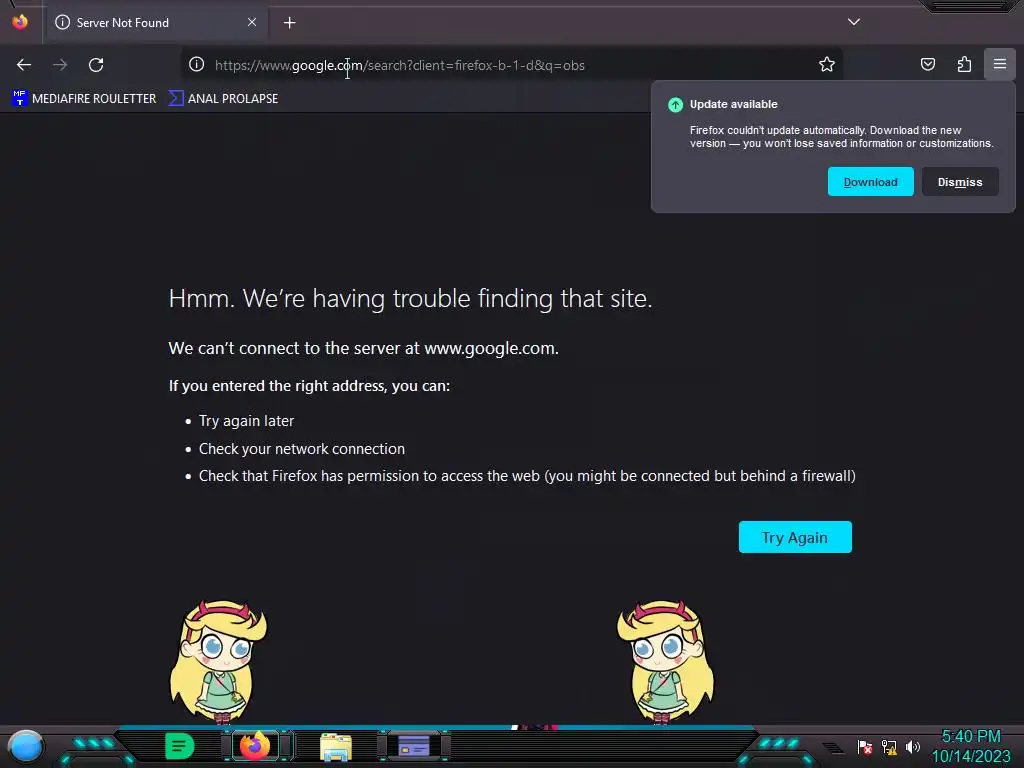The height and width of the screenshot is (768, 1024).
Task: Click the 'Hmm. We're having trouble' heading
Action: [x=410, y=298]
